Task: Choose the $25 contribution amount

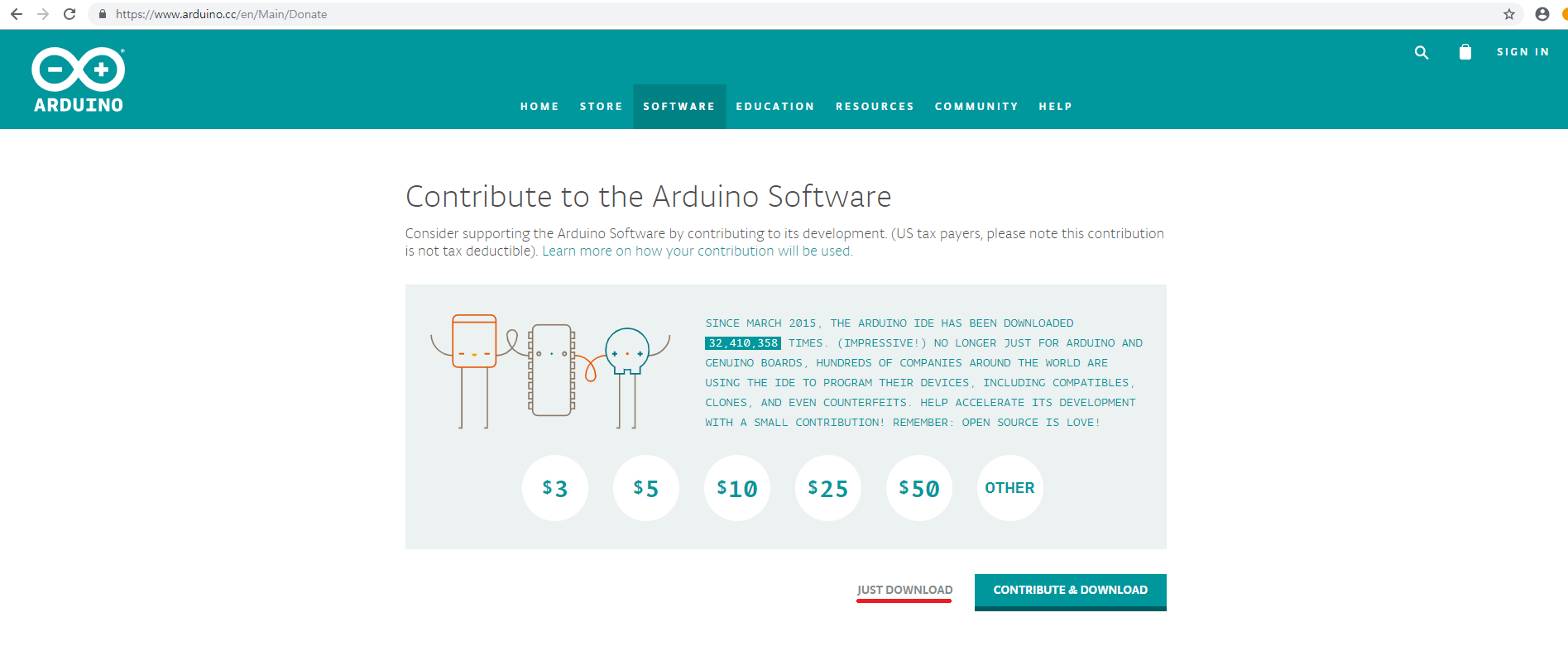Action: pos(828,488)
